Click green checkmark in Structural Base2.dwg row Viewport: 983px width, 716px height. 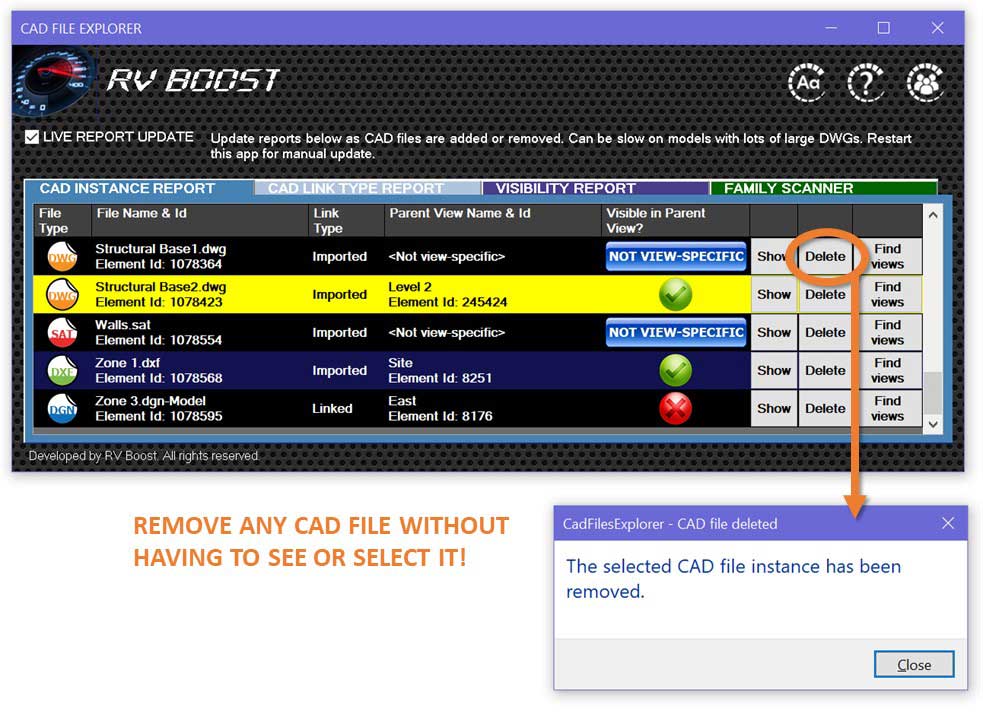675,295
